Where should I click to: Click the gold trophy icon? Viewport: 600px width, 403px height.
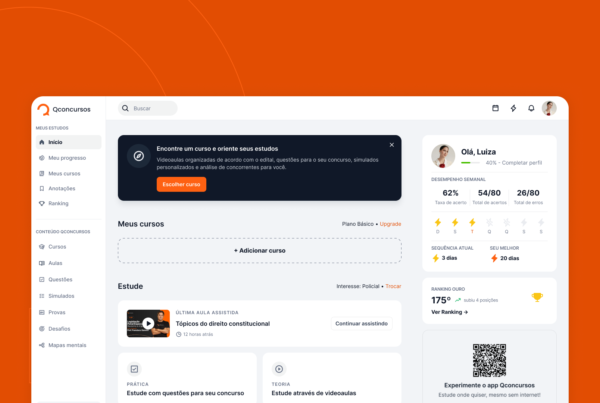(537, 297)
